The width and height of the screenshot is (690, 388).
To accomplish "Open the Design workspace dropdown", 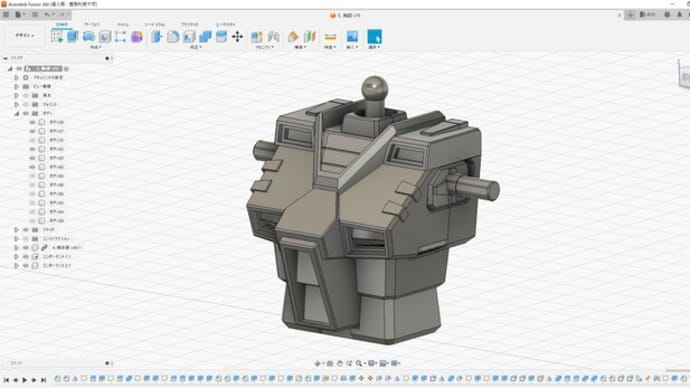I will point(25,35).
